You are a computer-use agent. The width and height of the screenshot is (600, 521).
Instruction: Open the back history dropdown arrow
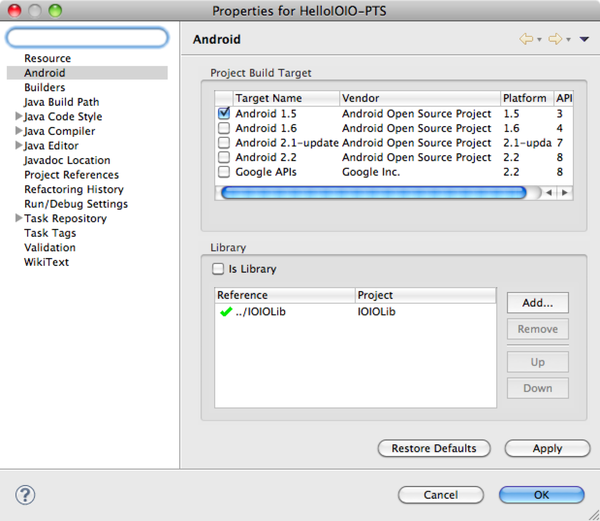point(539,39)
